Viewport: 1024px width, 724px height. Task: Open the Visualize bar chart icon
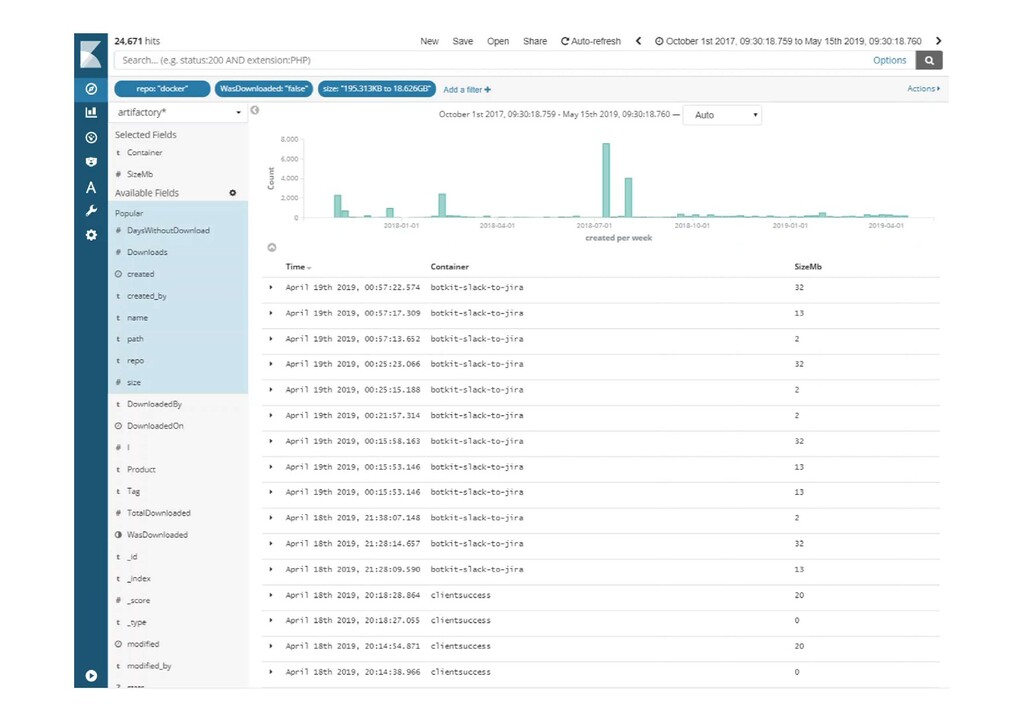[x=91, y=113]
